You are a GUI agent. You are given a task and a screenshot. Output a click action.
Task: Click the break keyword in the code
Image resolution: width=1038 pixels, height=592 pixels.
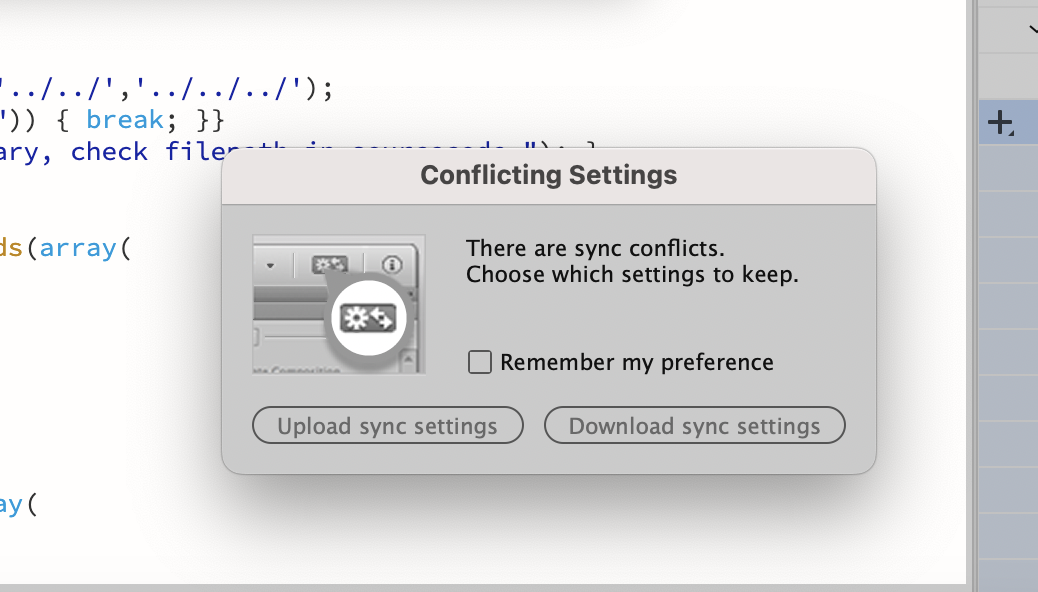tap(124, 118)
